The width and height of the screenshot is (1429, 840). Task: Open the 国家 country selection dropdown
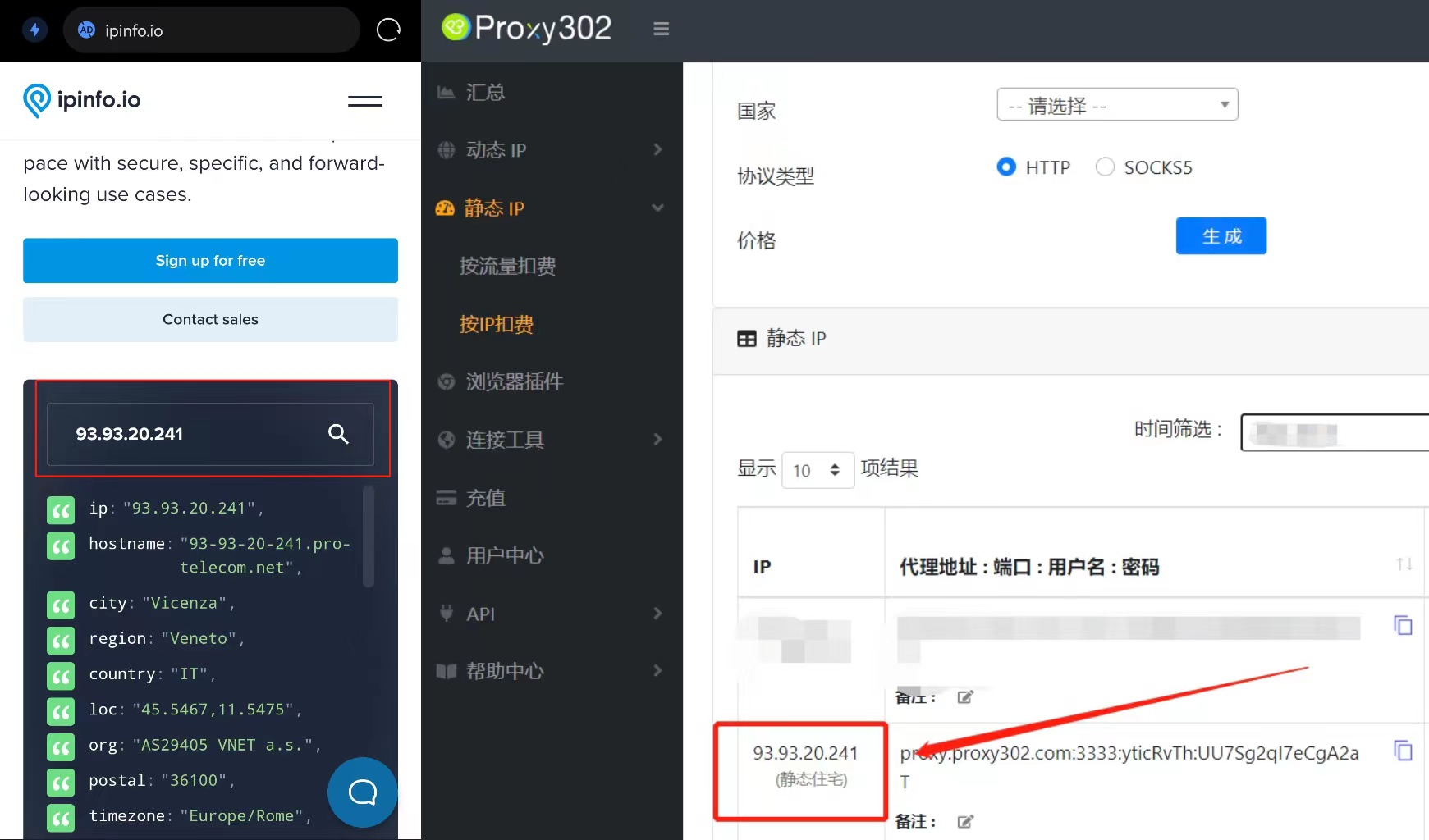click(1117, 104)
